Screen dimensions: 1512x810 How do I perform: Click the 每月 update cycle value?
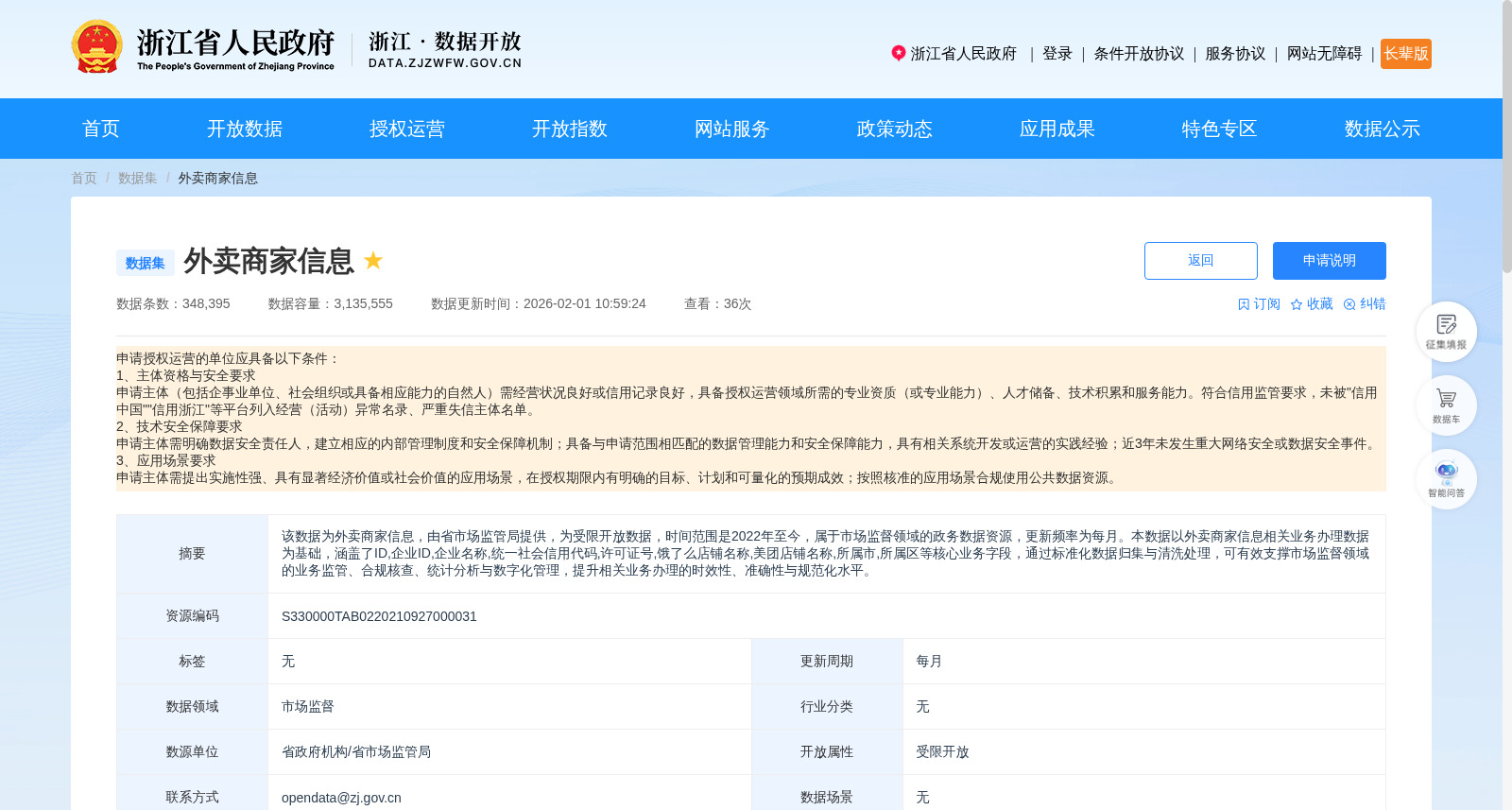pyautogui.click(x=929, y=662)
